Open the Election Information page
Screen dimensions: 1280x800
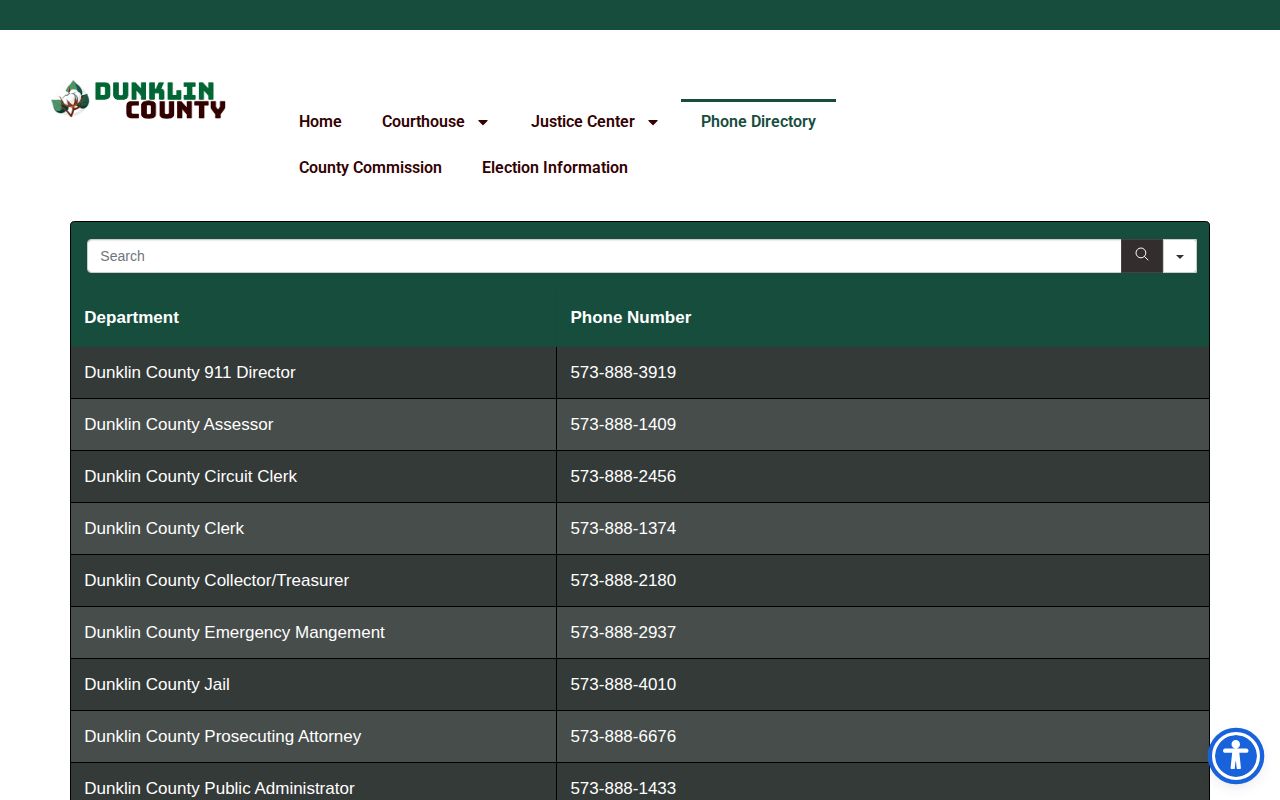coord(555,167)
